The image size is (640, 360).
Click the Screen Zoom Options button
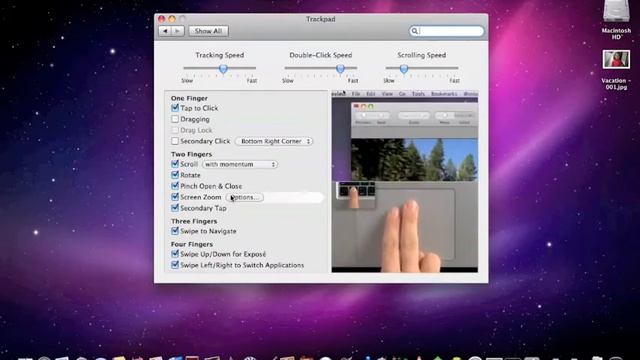click(x=245, y=197)
